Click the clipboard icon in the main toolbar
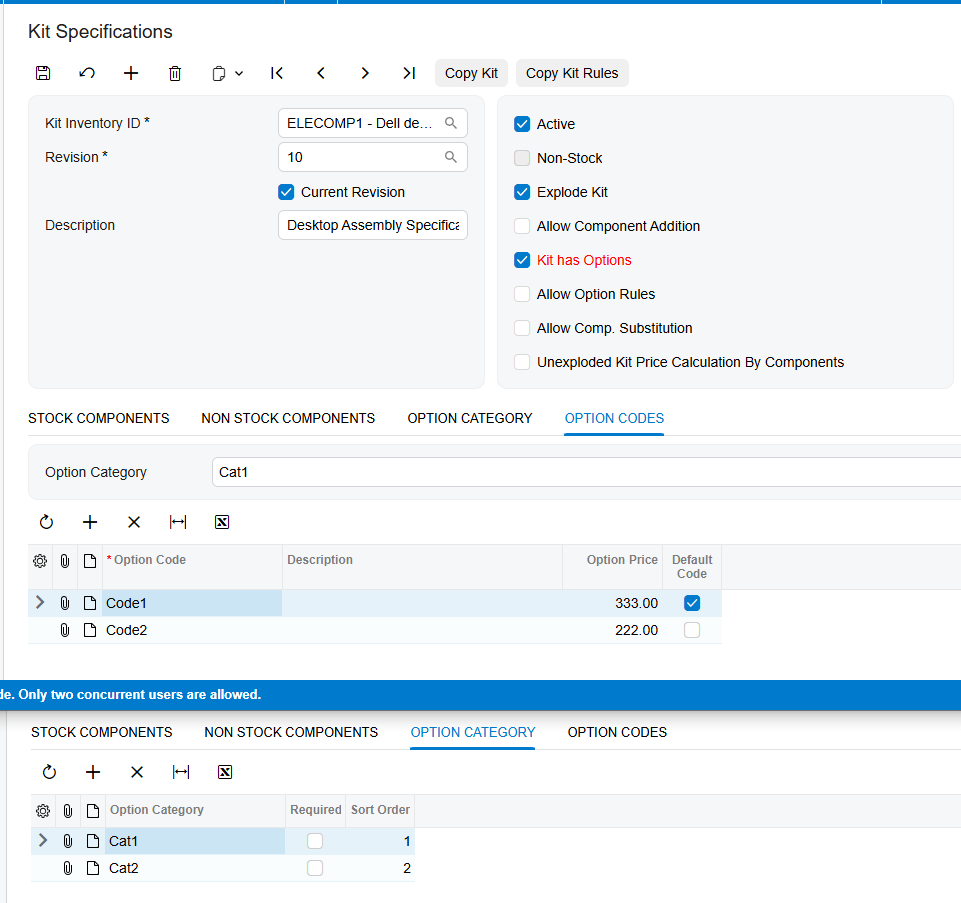This screenshot has height=903, width=961. [x=219, y=74]
